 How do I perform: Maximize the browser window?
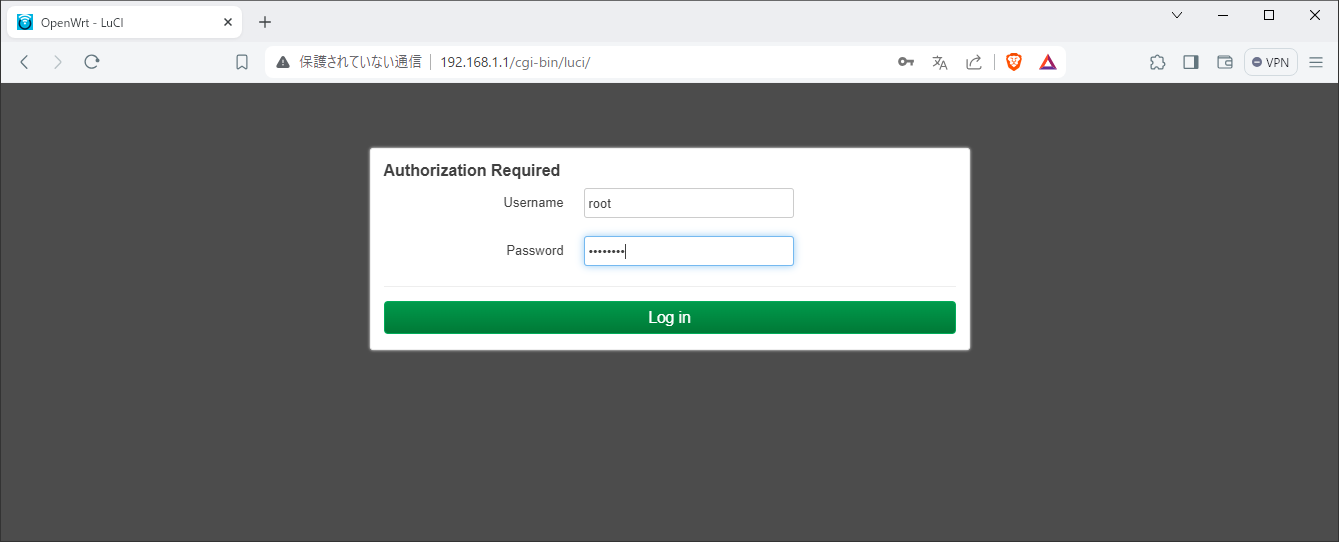tap(1269, 15)
